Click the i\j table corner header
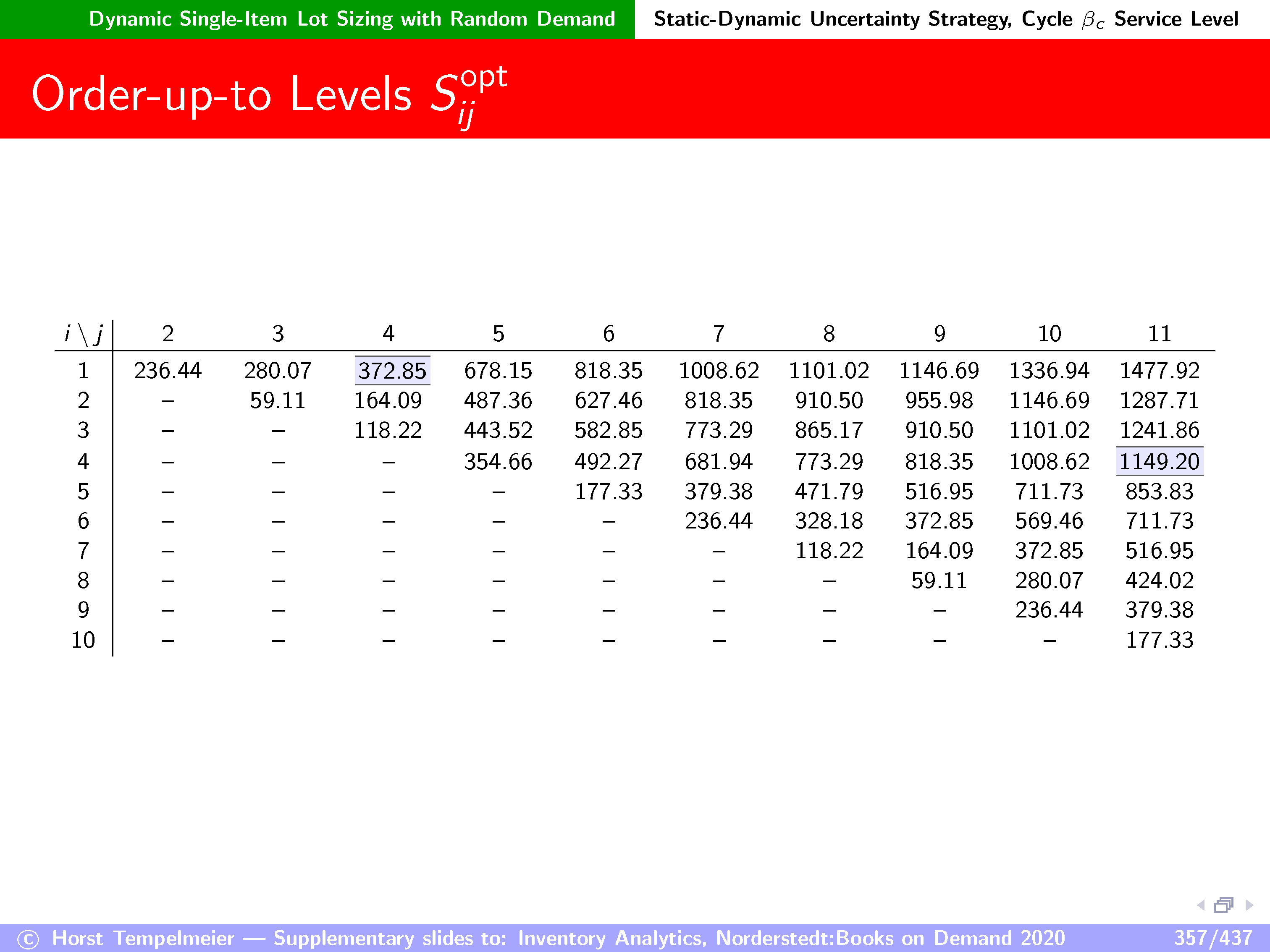The image size is (1270, 952). [83, 334]
